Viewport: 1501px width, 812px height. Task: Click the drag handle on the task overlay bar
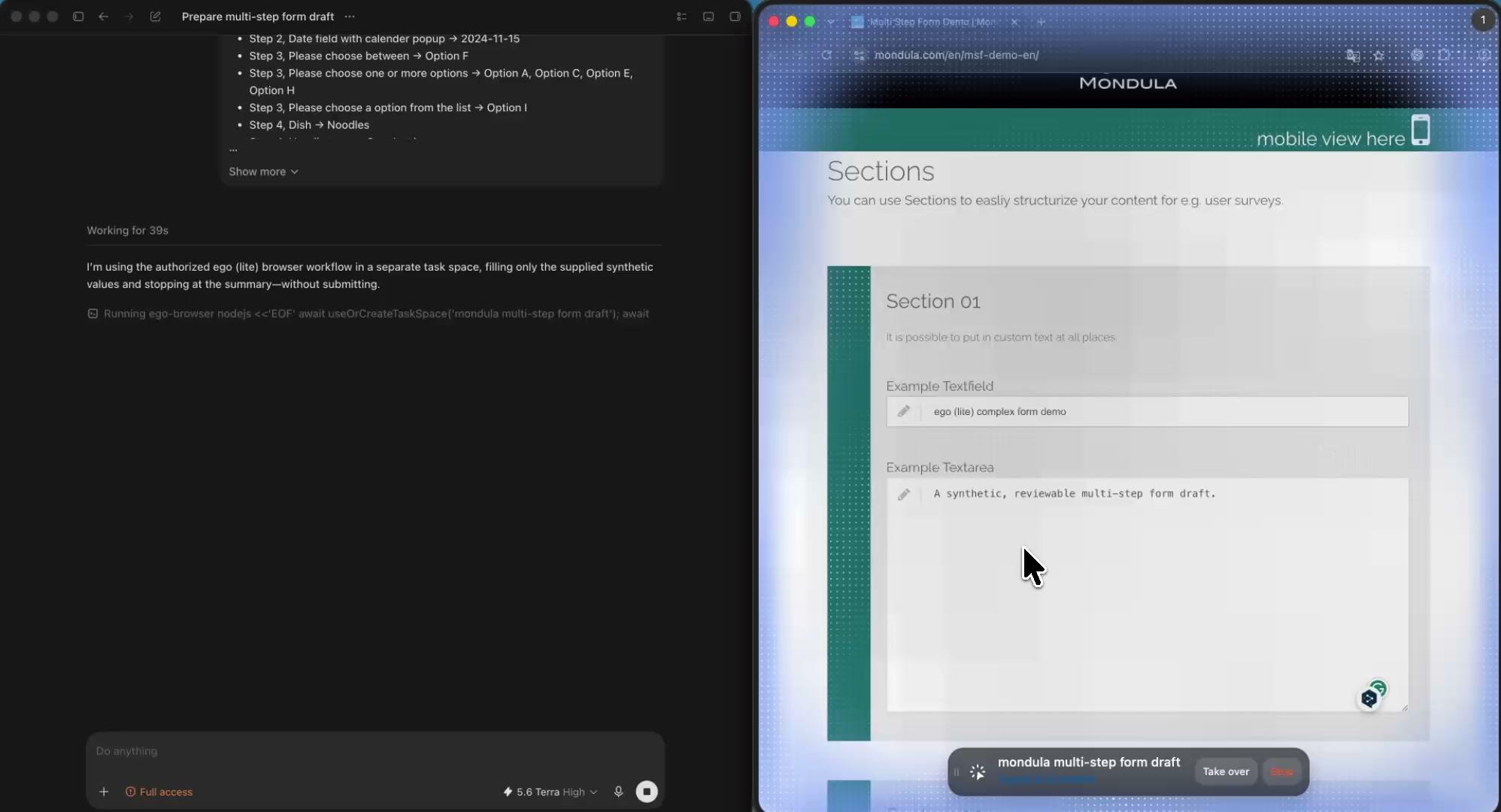pyautogui.click(x=957, y=771)
